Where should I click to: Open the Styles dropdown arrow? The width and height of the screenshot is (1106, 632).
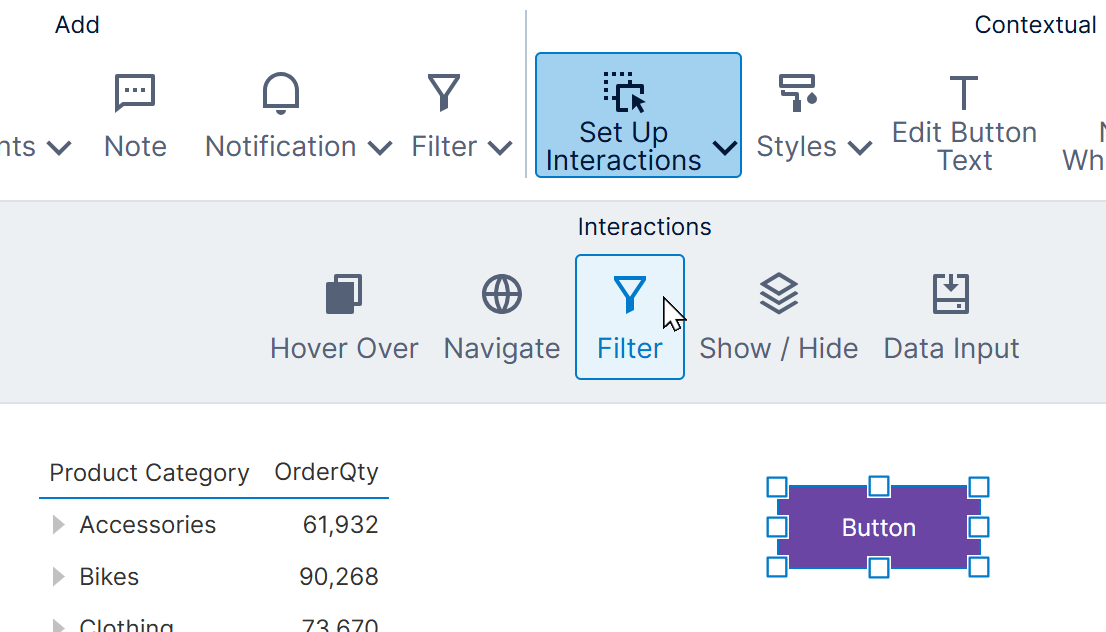pos(860,148)
